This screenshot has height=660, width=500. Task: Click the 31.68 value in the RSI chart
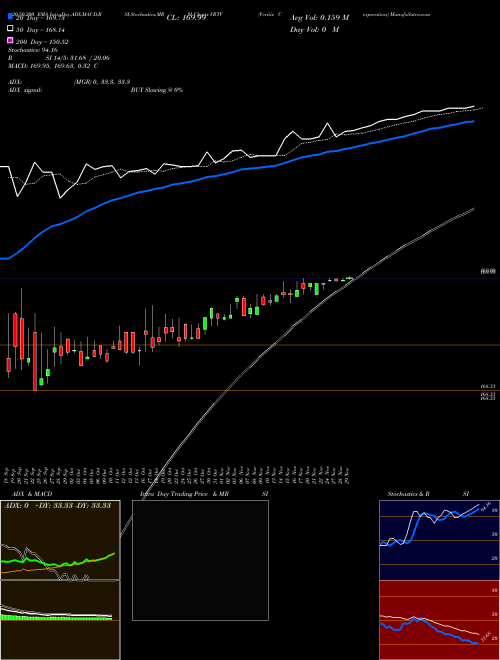[485, 636]
